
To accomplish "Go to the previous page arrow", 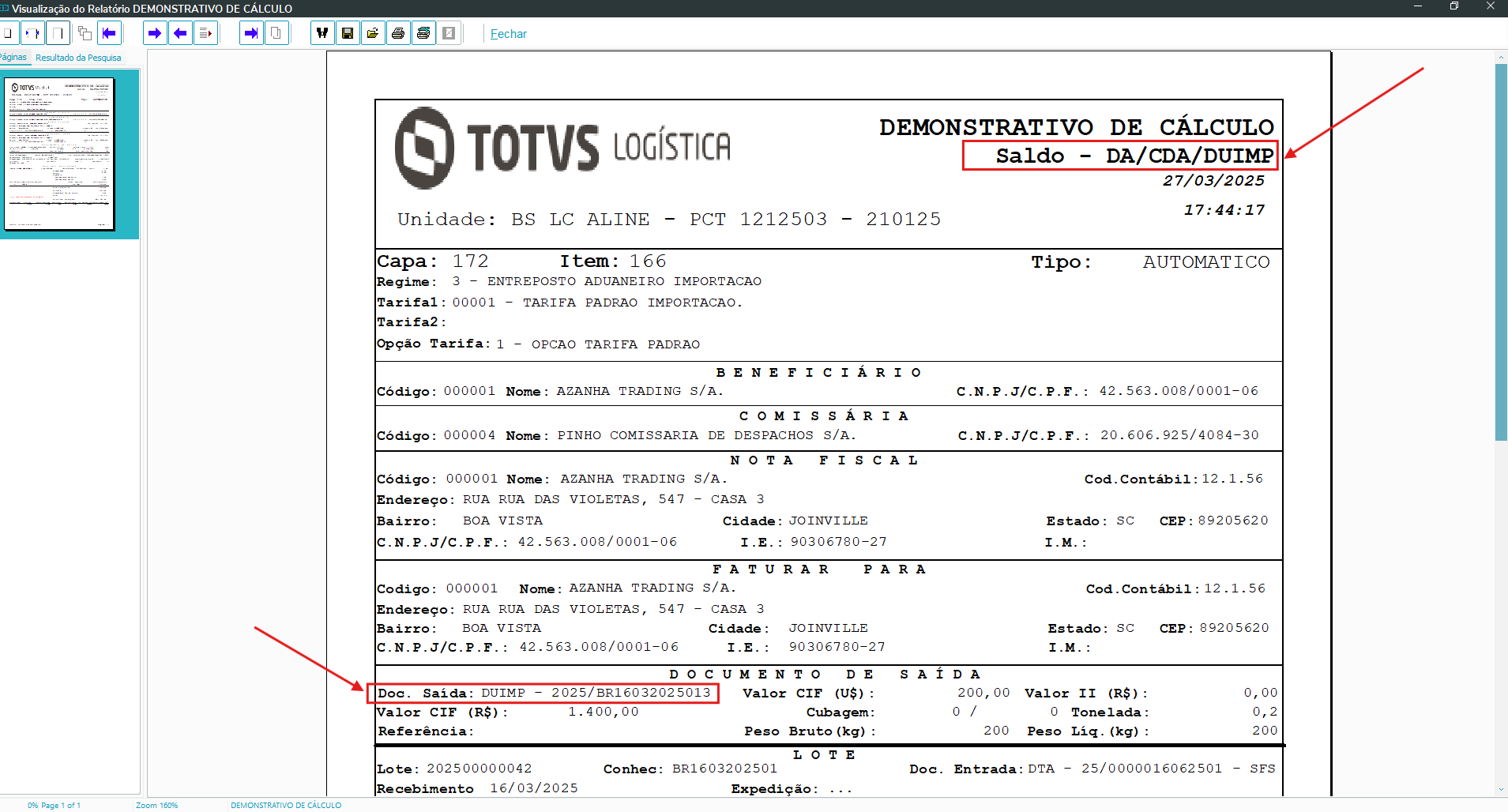I will tap(180, 33).
